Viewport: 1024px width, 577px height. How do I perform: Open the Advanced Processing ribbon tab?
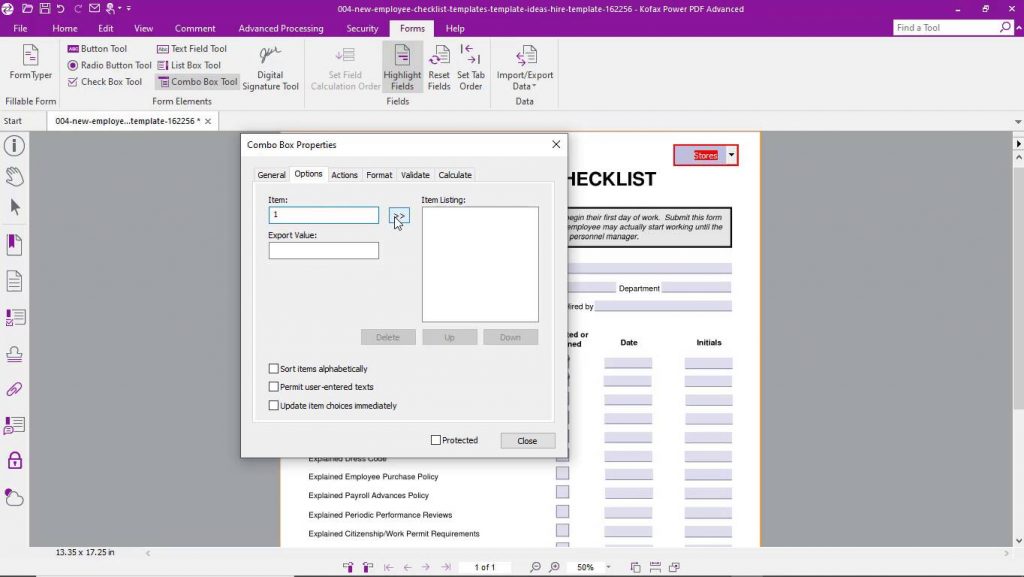point(280,28)
